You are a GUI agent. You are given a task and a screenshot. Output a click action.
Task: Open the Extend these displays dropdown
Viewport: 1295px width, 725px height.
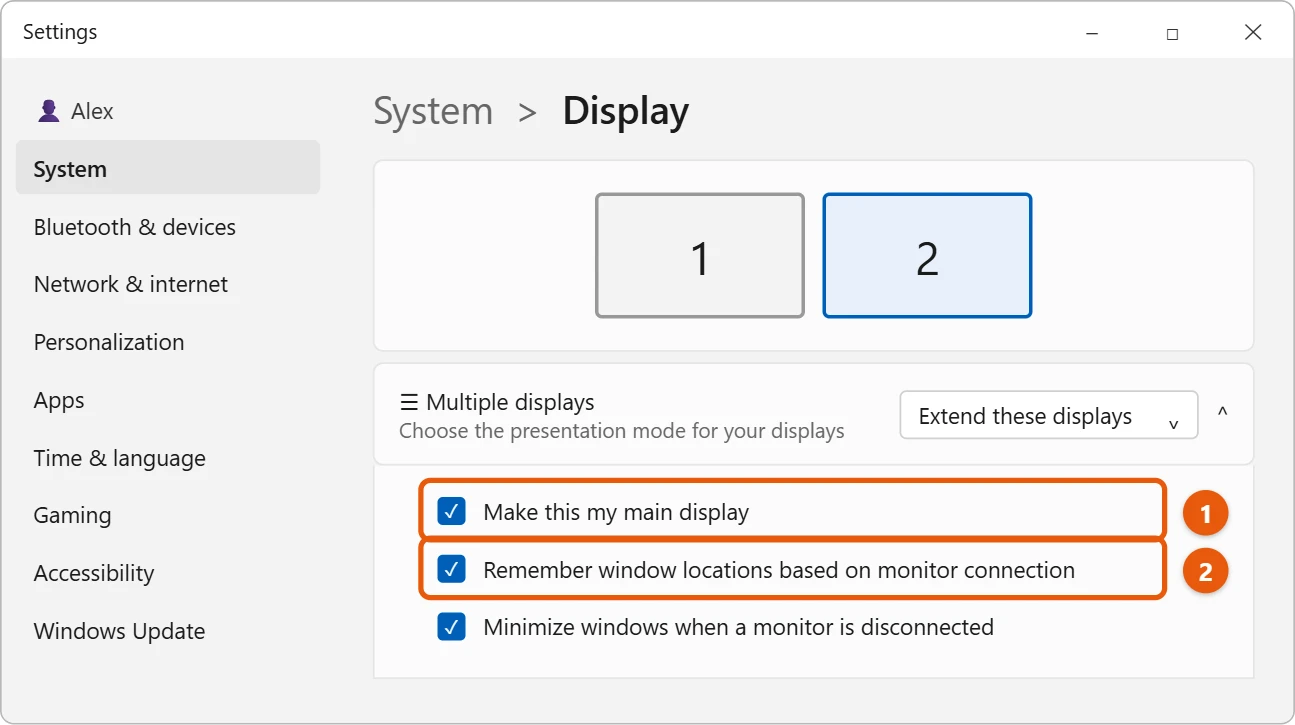pos(1049,415)
